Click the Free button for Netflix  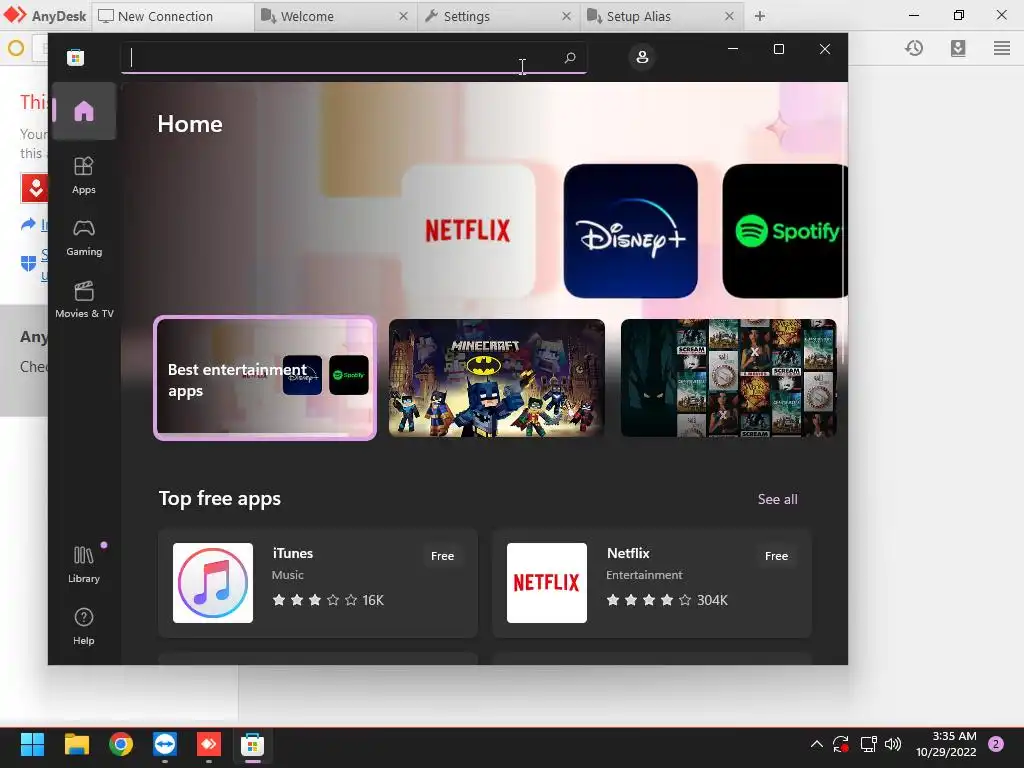[776, 556]
